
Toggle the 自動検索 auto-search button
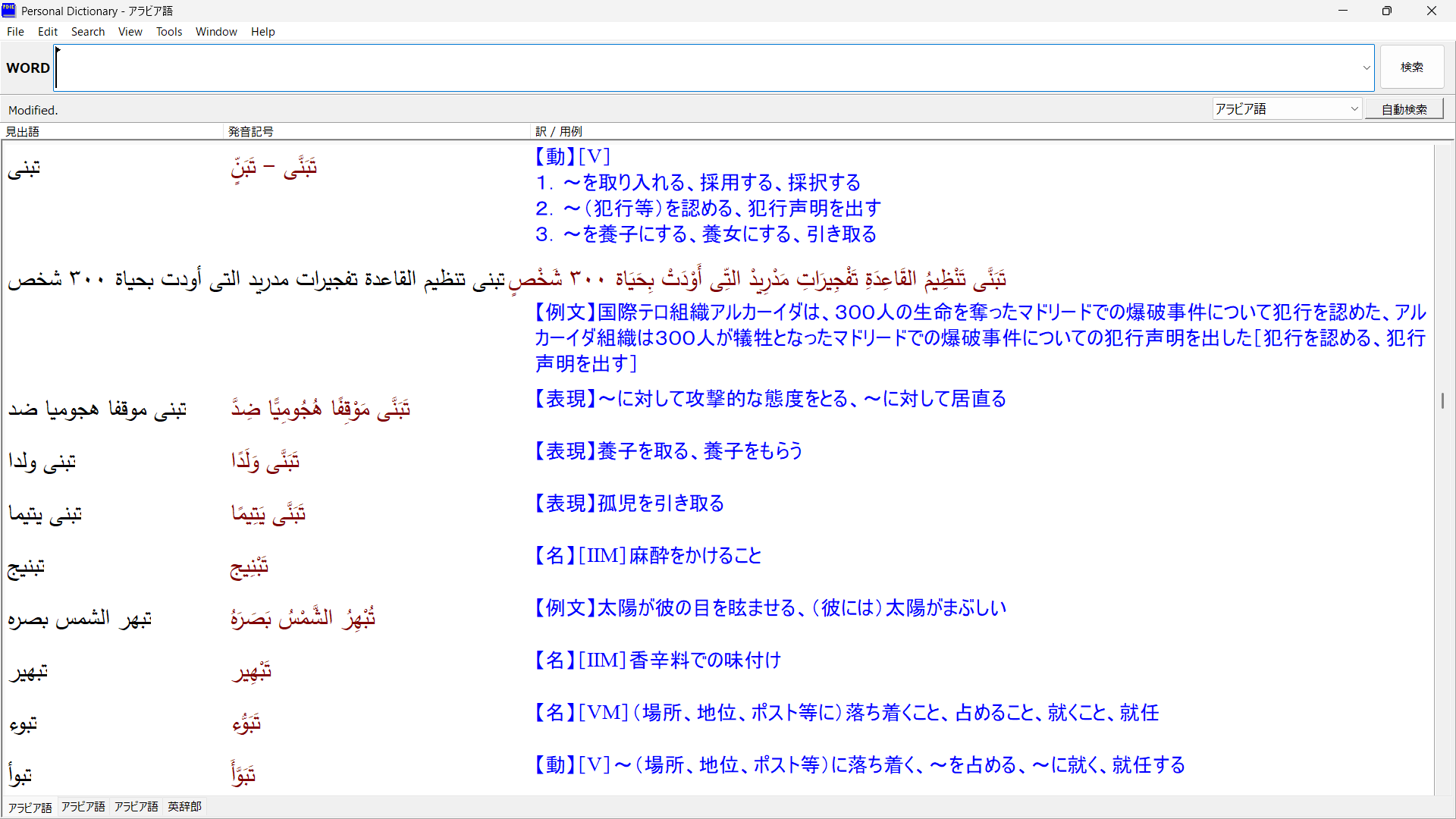pos(1404,109)
